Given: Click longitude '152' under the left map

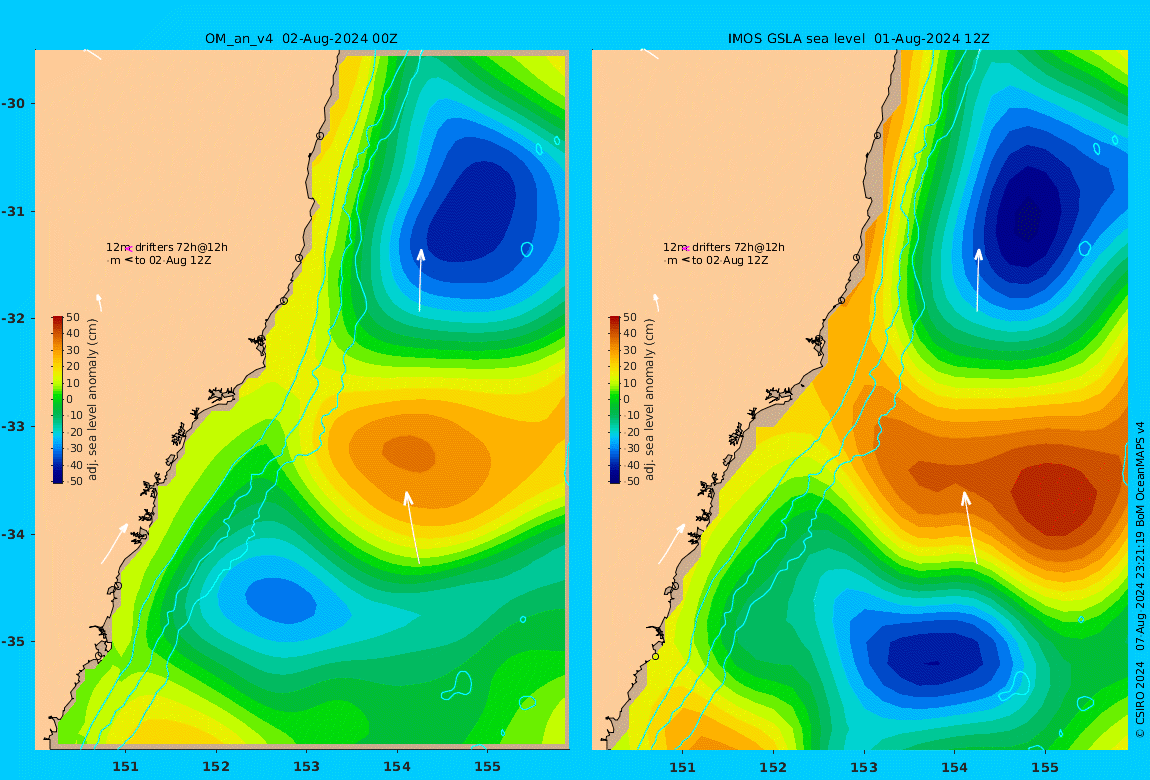Looking at the screenshot, I should [216, 767].
